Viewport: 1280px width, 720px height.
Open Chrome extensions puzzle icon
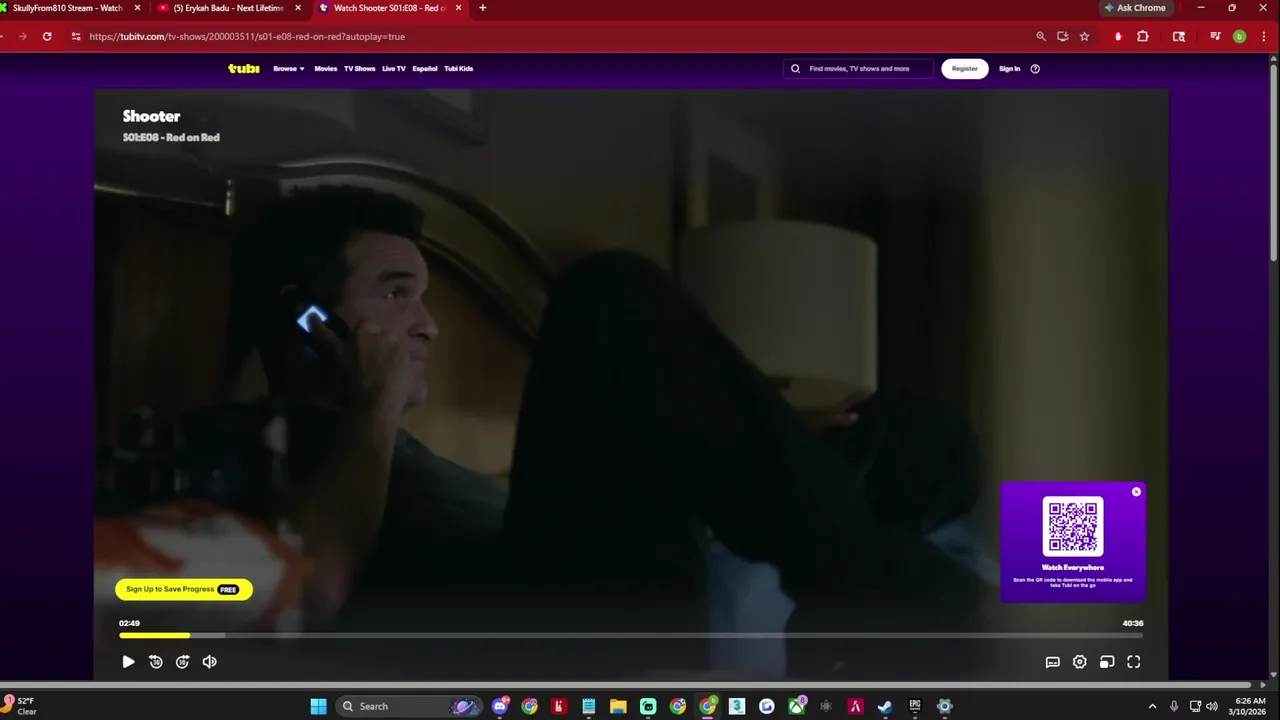click(x=1143, y=36)
